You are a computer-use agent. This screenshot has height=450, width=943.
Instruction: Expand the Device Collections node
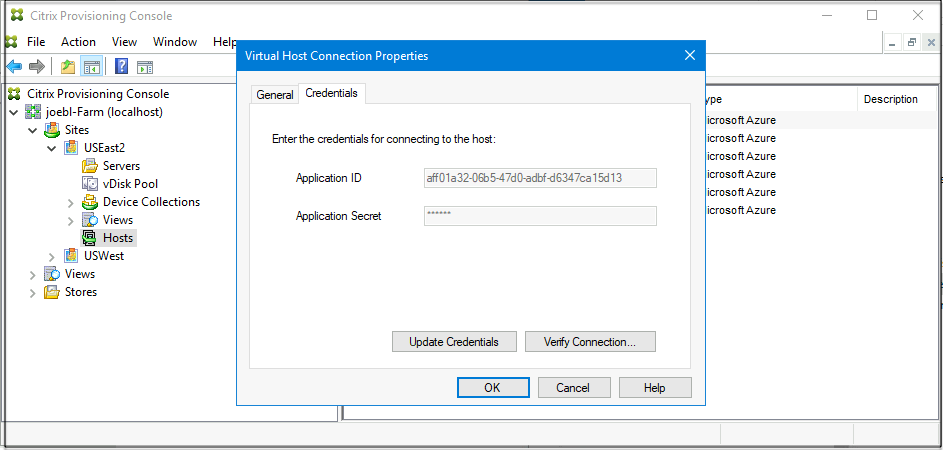[x=71, y=202]
